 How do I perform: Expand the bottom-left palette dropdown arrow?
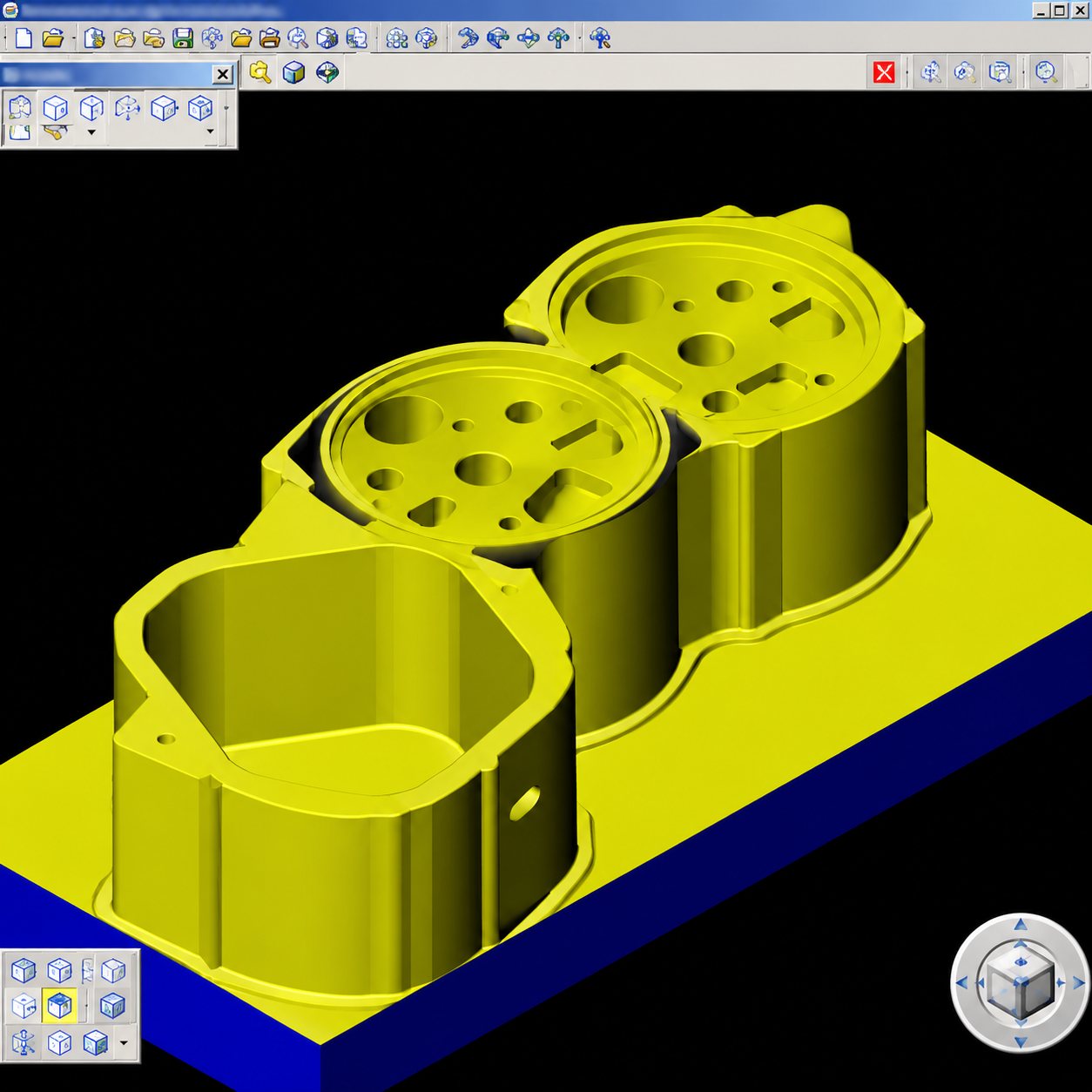click(124, 1042)
